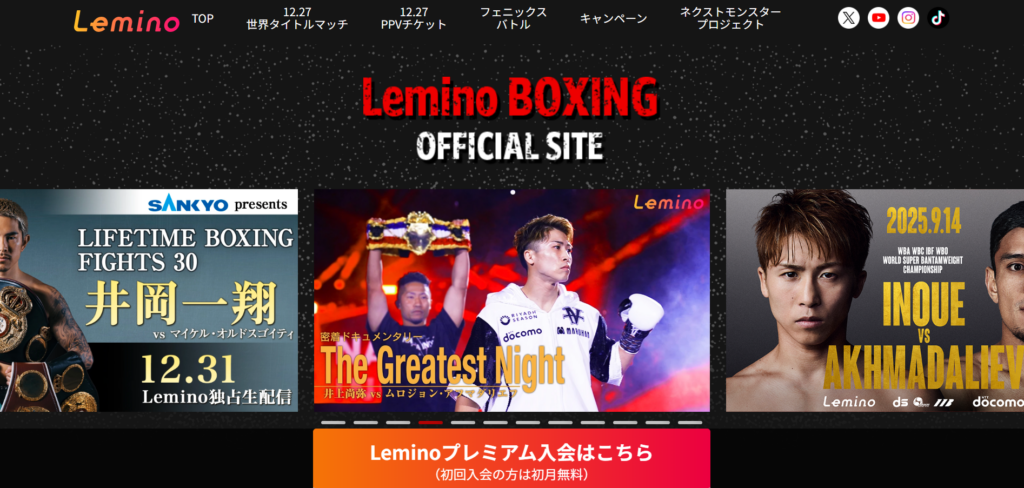The width and height of the screenshot is (1024, 488).
Task: Open the キャンペーン page
Action: tap(613, 18)
